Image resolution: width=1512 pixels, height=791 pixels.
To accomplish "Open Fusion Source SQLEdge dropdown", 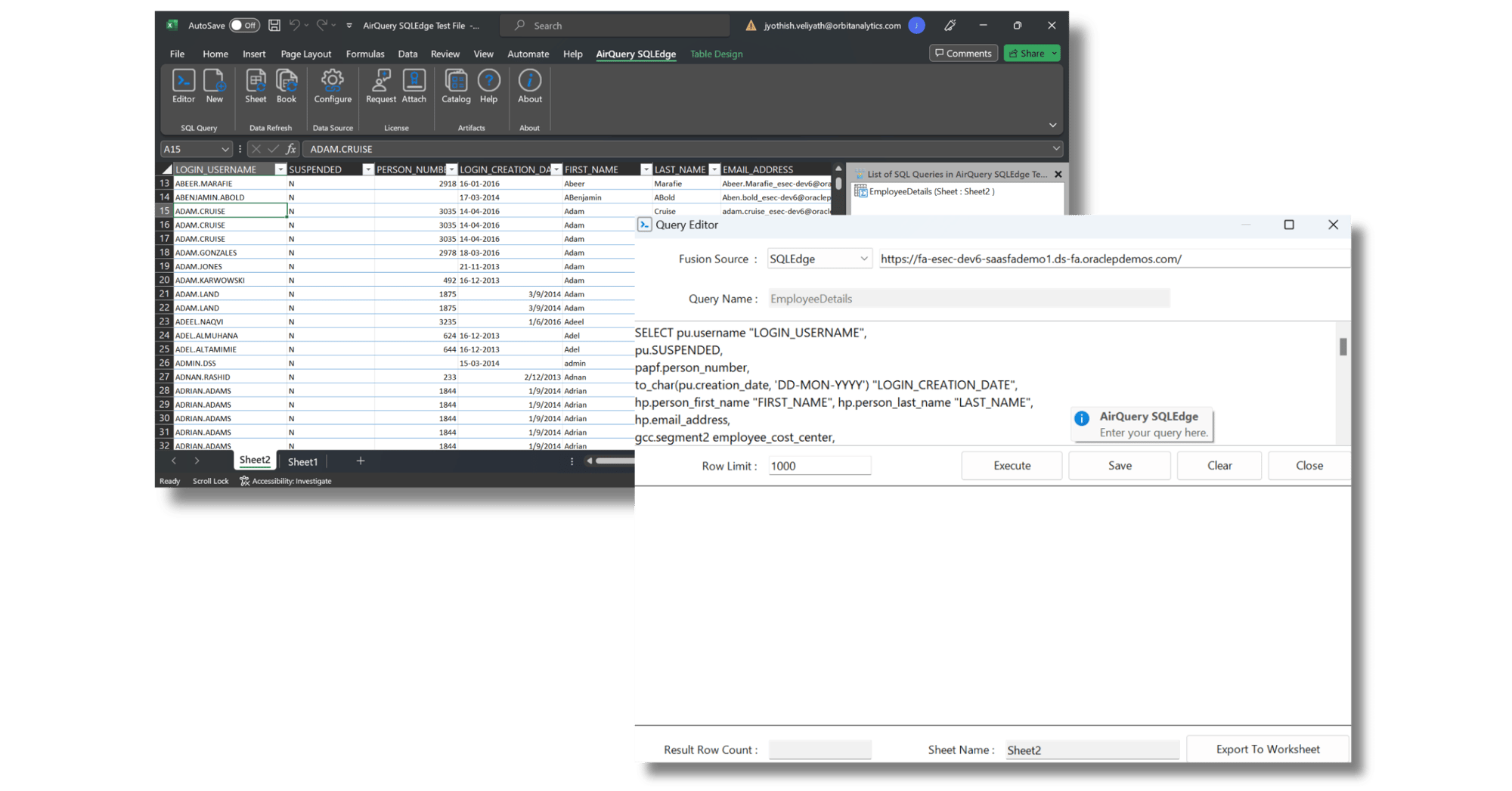I will point(863,259).
